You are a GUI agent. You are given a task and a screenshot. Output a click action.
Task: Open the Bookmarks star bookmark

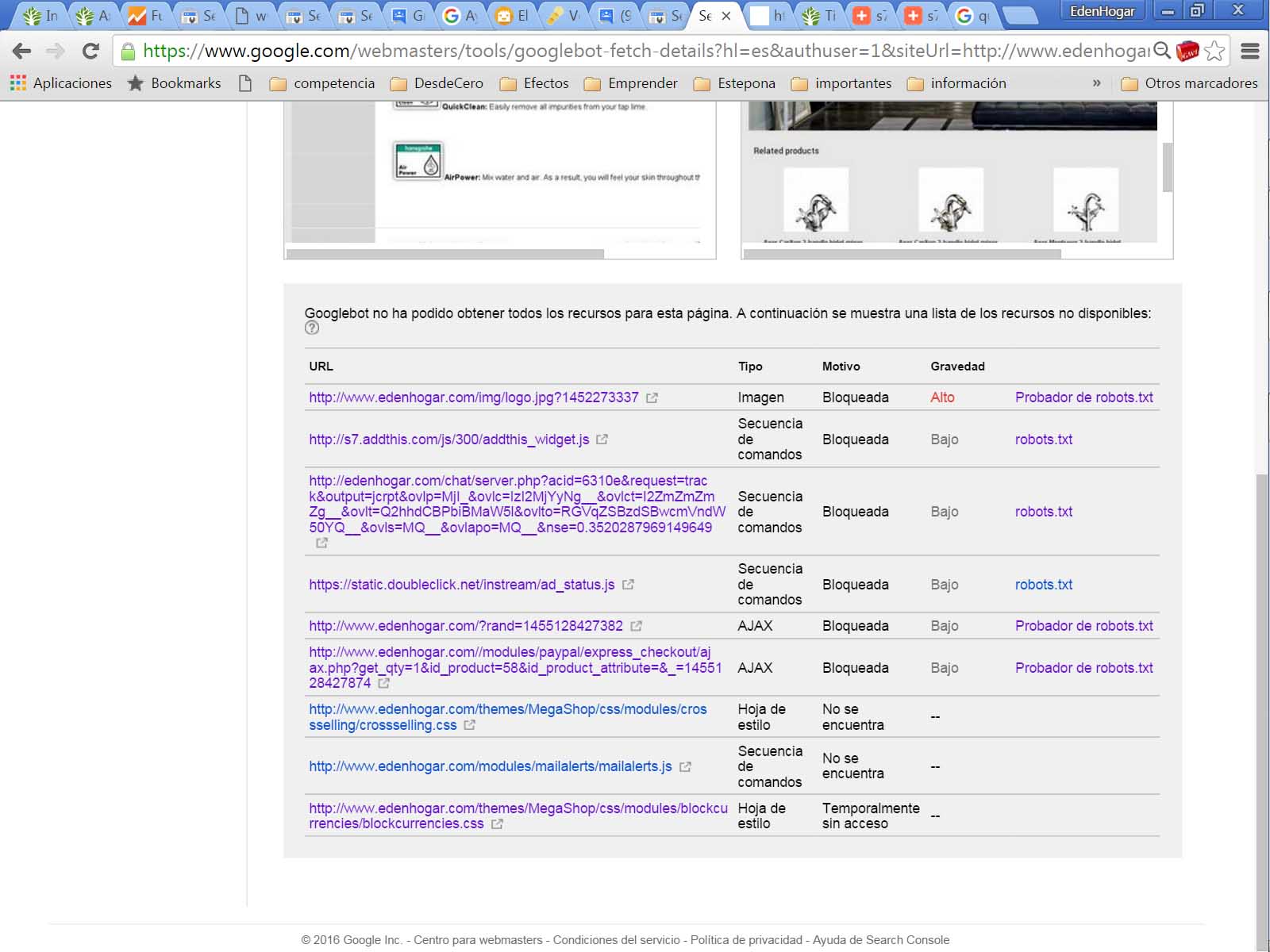tap(175, 83)
